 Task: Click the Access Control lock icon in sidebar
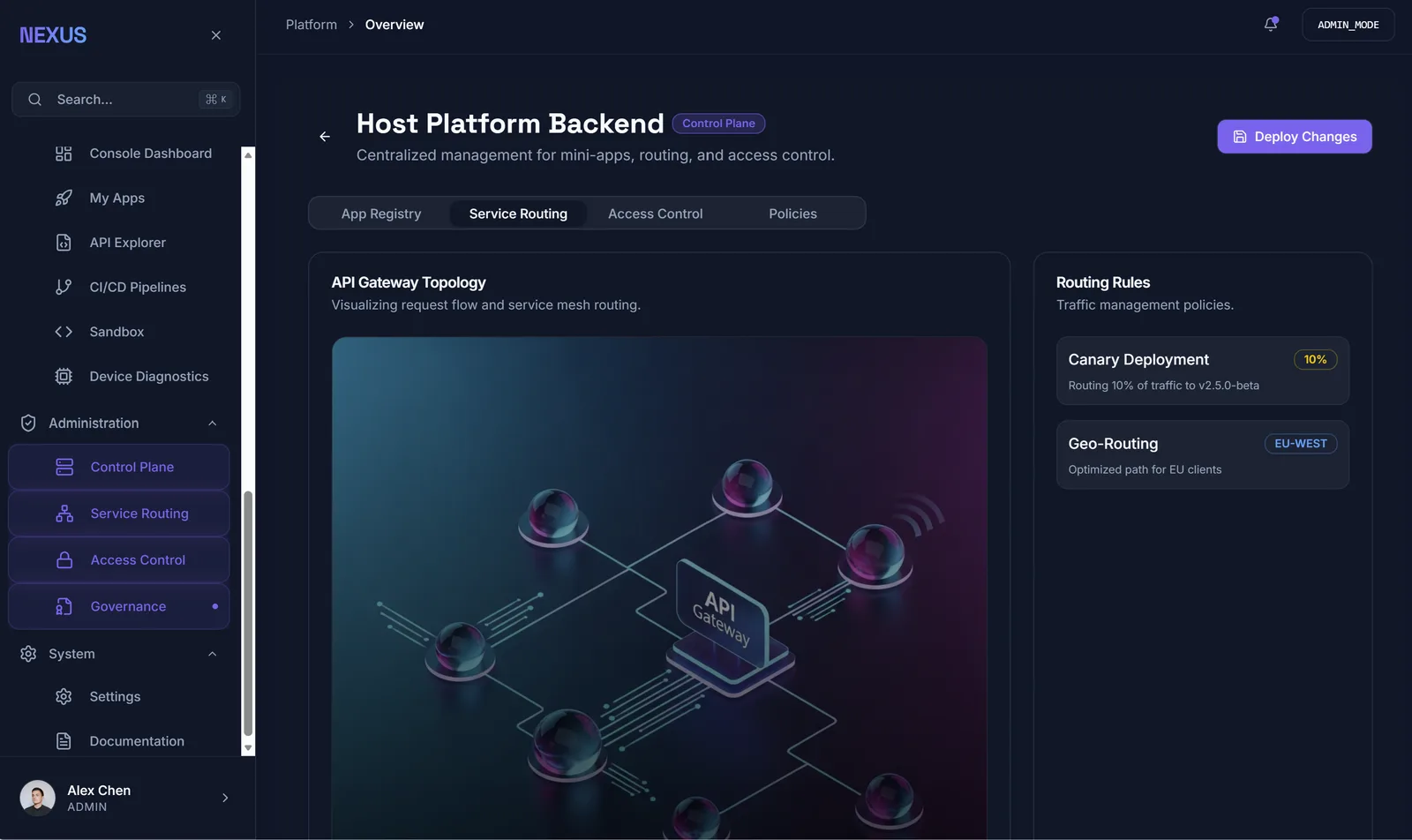pos(64,560)
